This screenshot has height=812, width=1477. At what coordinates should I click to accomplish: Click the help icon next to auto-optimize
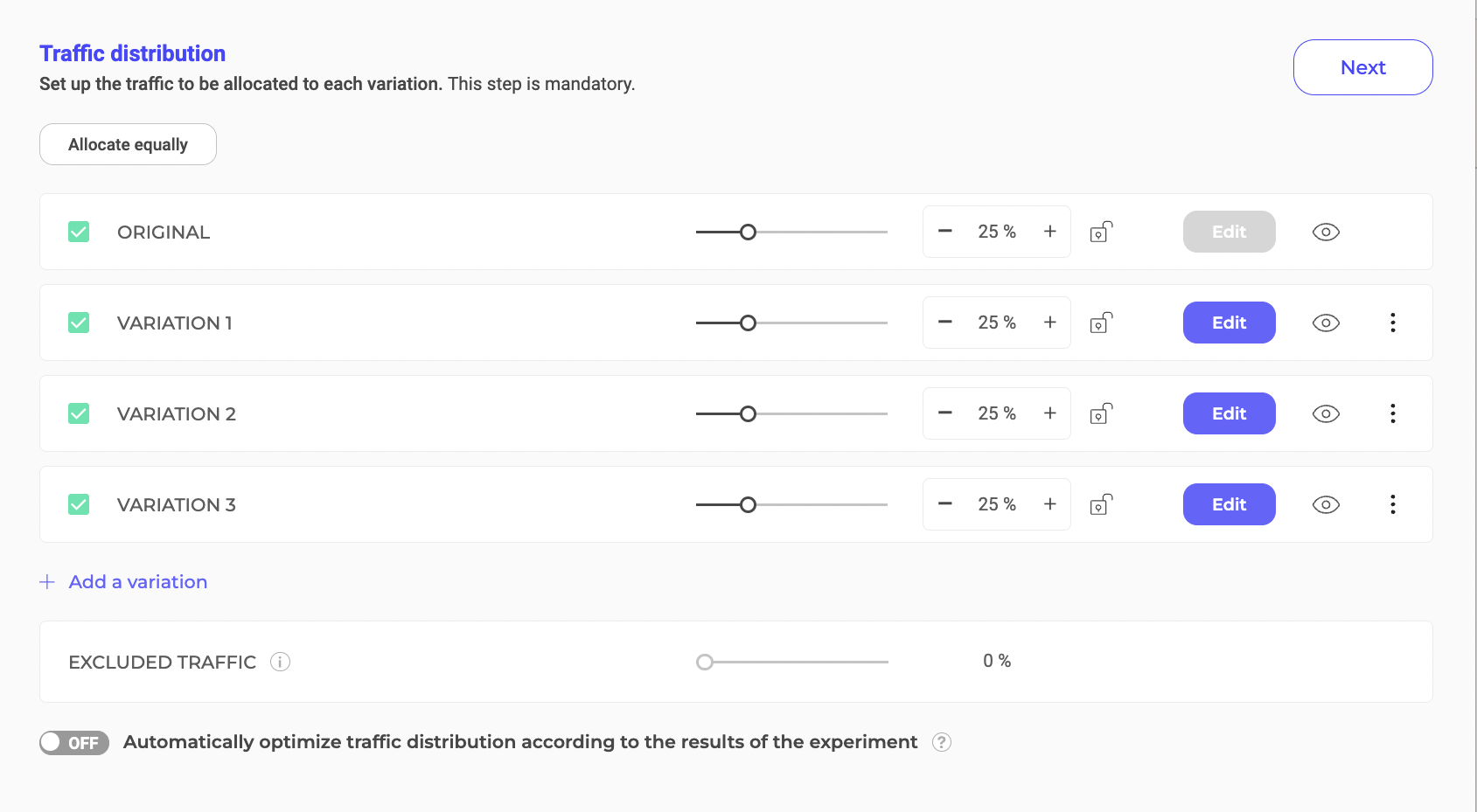coord(941,742)
